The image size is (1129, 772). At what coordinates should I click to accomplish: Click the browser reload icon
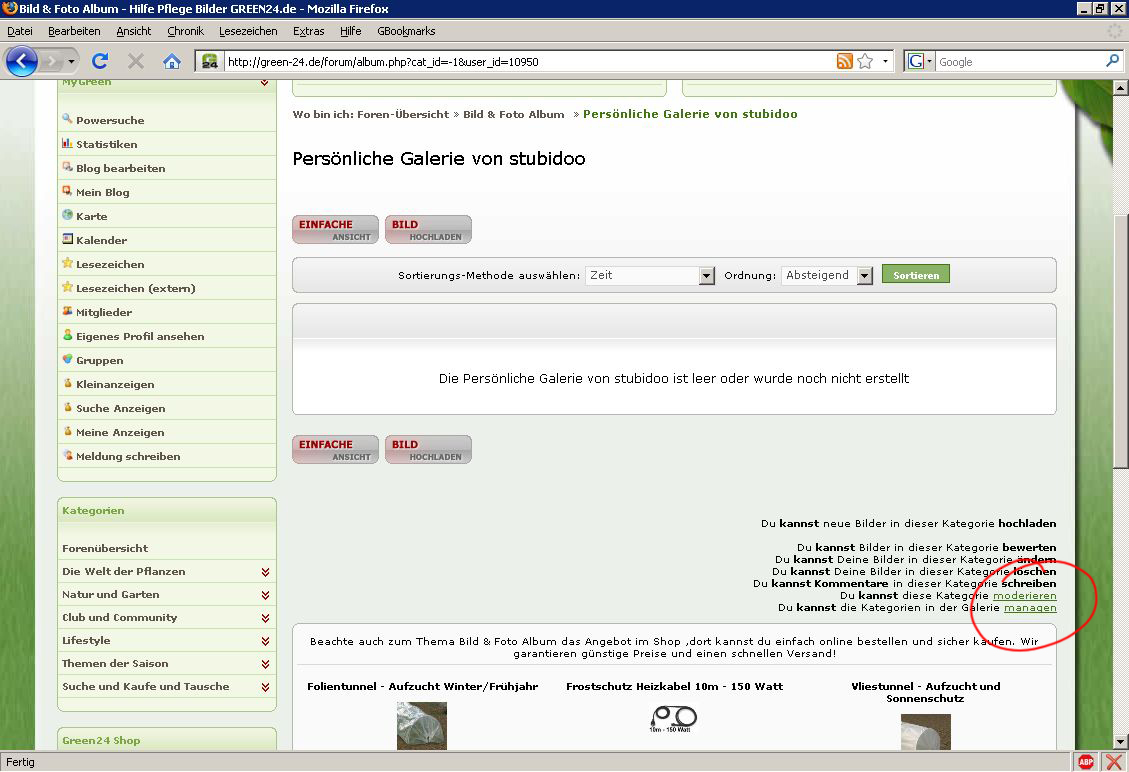[x=100, y=61]
